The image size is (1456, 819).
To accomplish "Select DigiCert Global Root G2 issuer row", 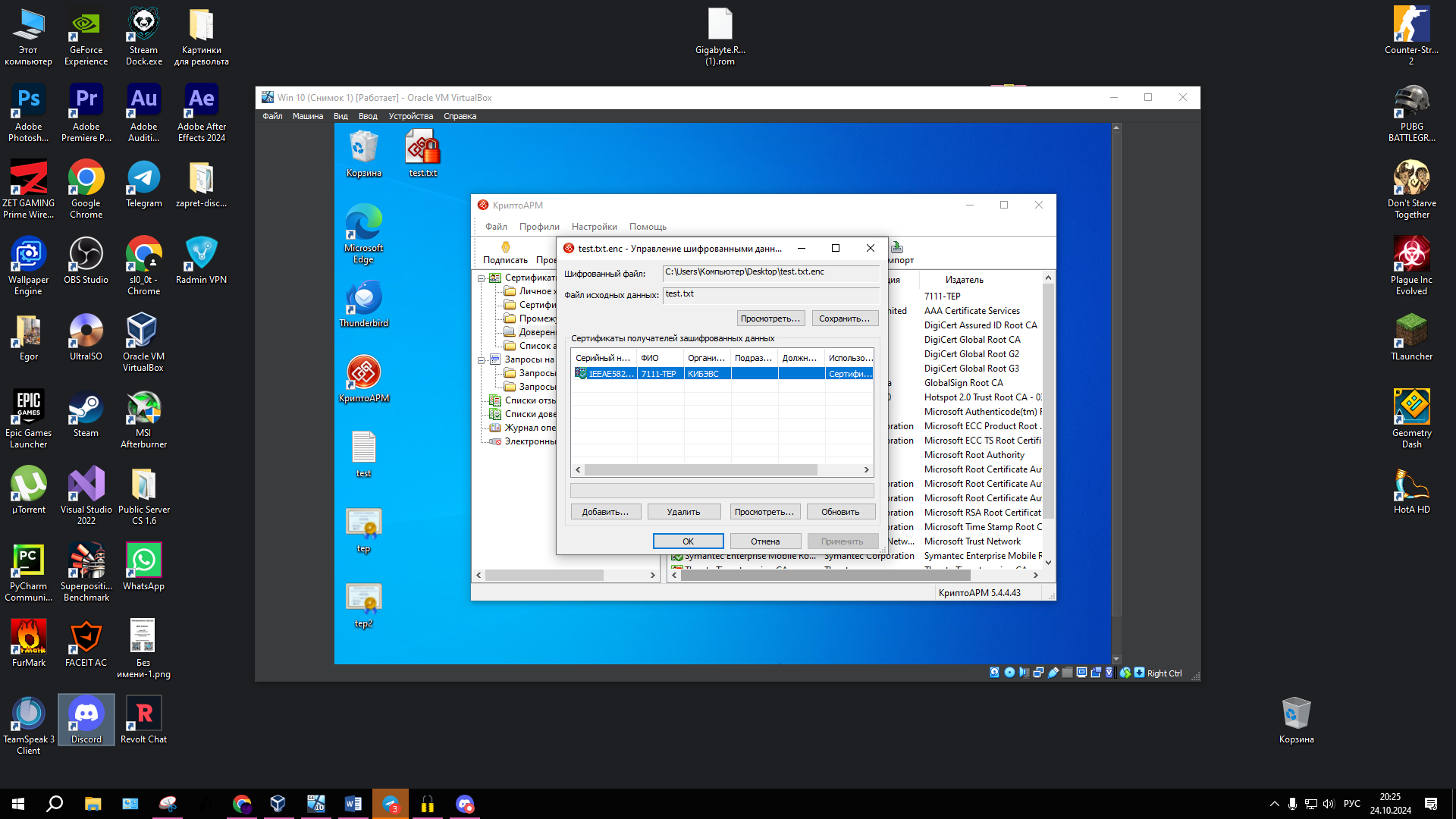I will click(x=971, y=354).
